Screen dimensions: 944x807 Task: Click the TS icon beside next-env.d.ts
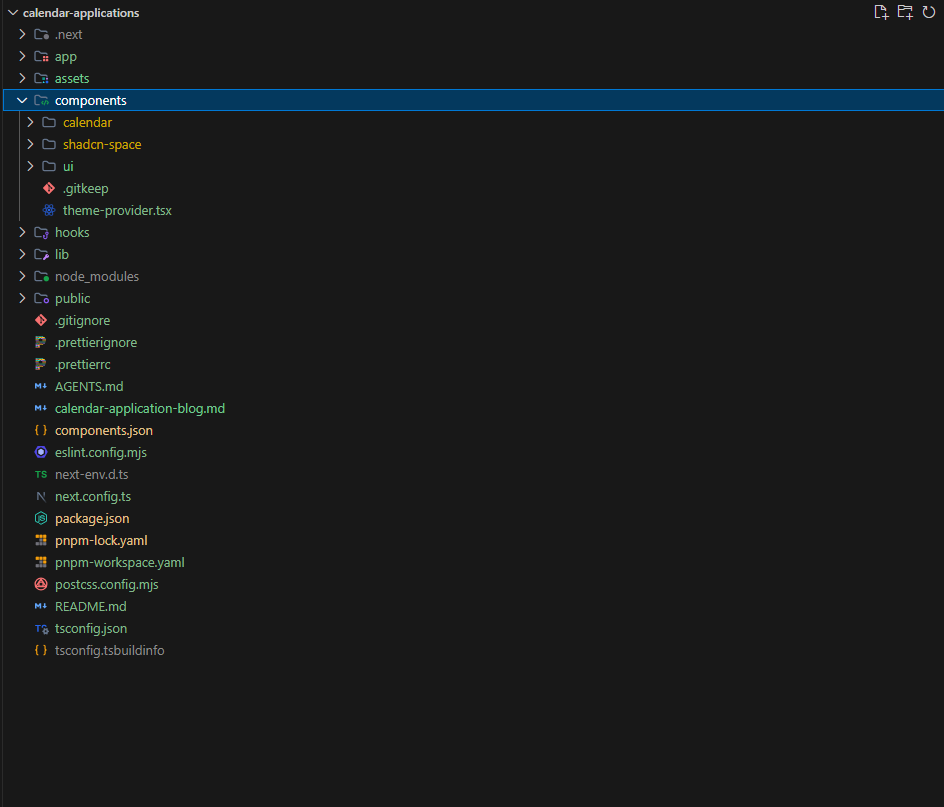(41, 475)
